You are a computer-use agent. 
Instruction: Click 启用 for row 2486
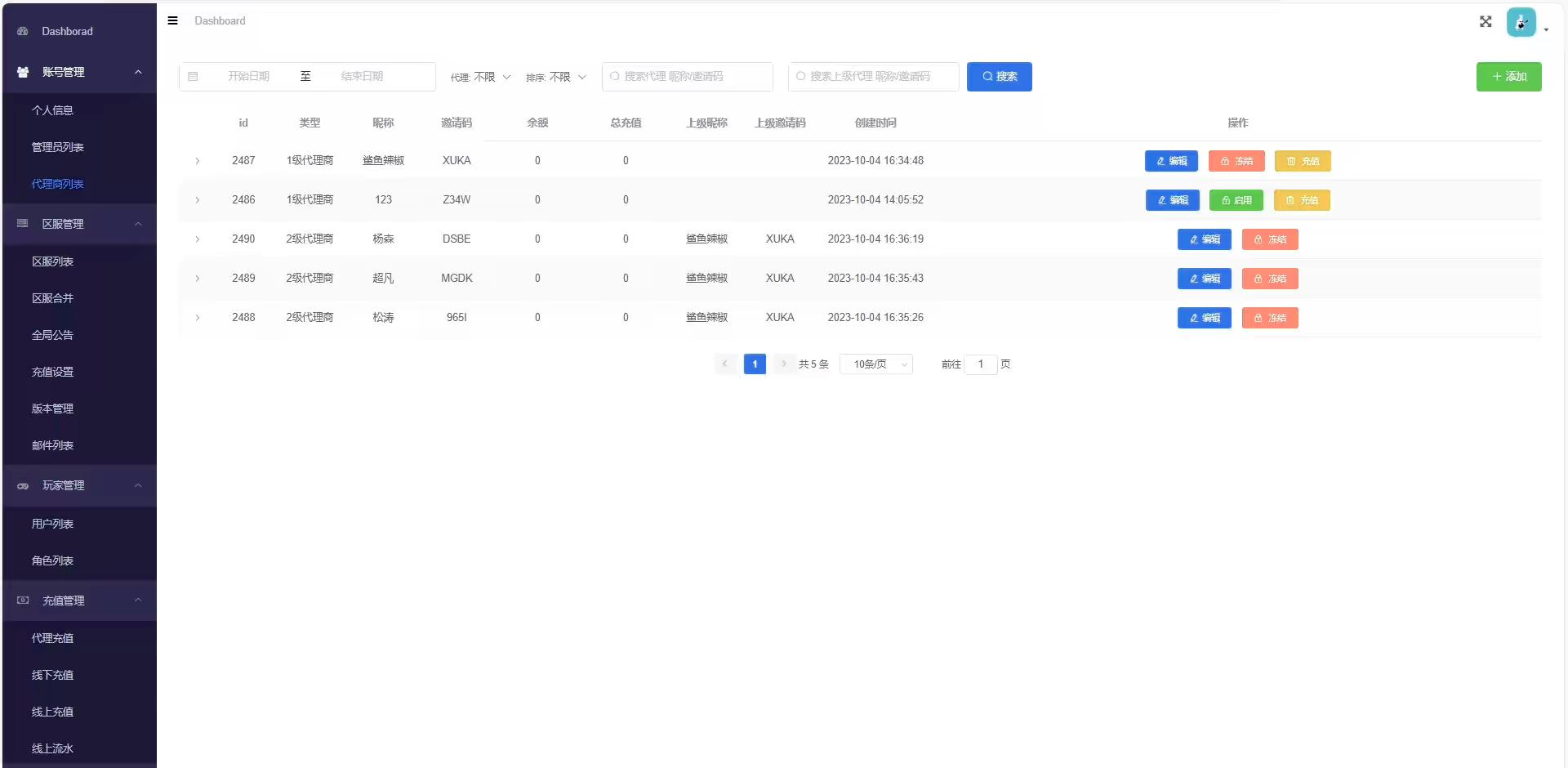[1236, 200]
